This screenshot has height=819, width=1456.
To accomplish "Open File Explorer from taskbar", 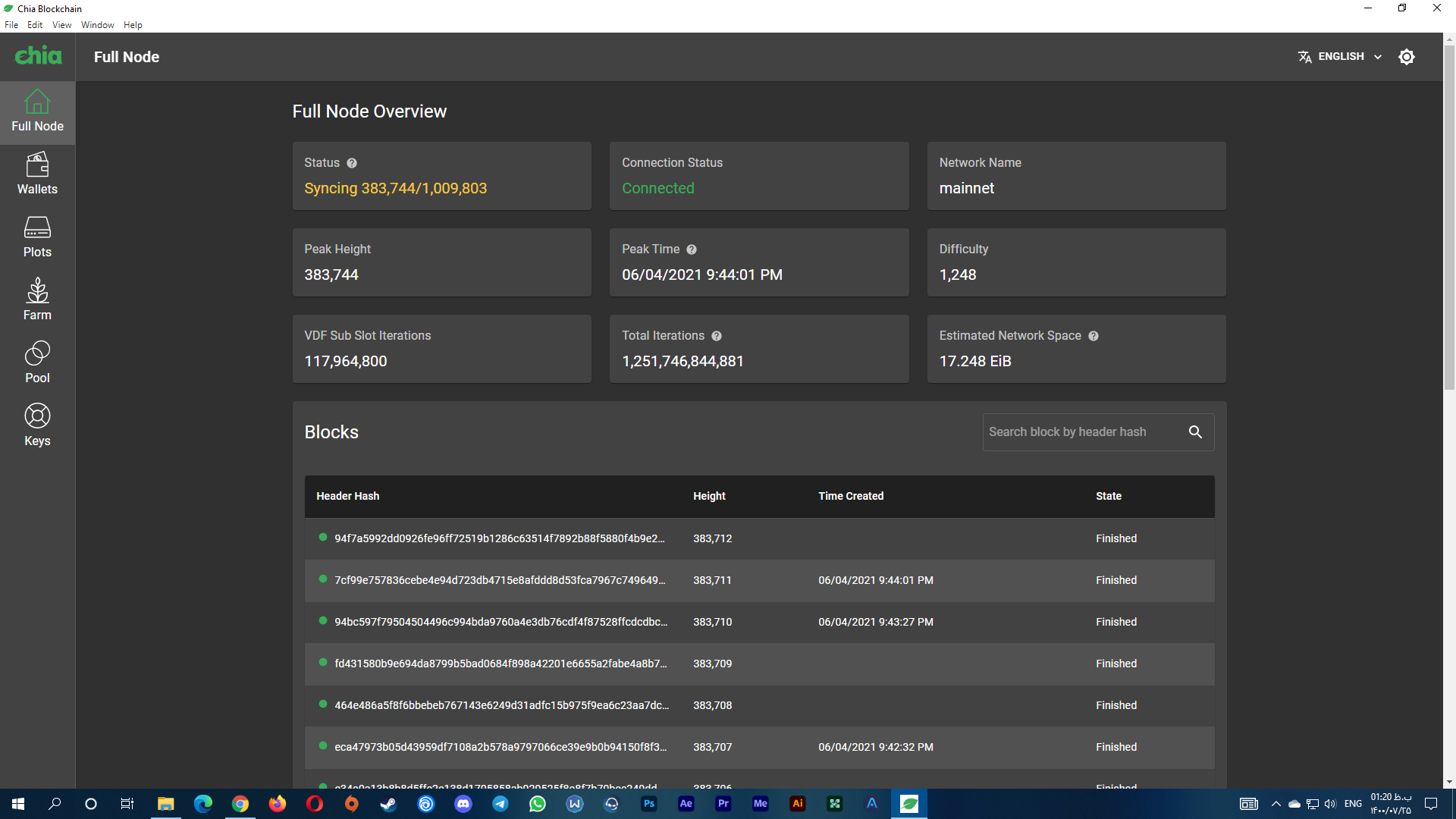I will click(x=165, y=804).
